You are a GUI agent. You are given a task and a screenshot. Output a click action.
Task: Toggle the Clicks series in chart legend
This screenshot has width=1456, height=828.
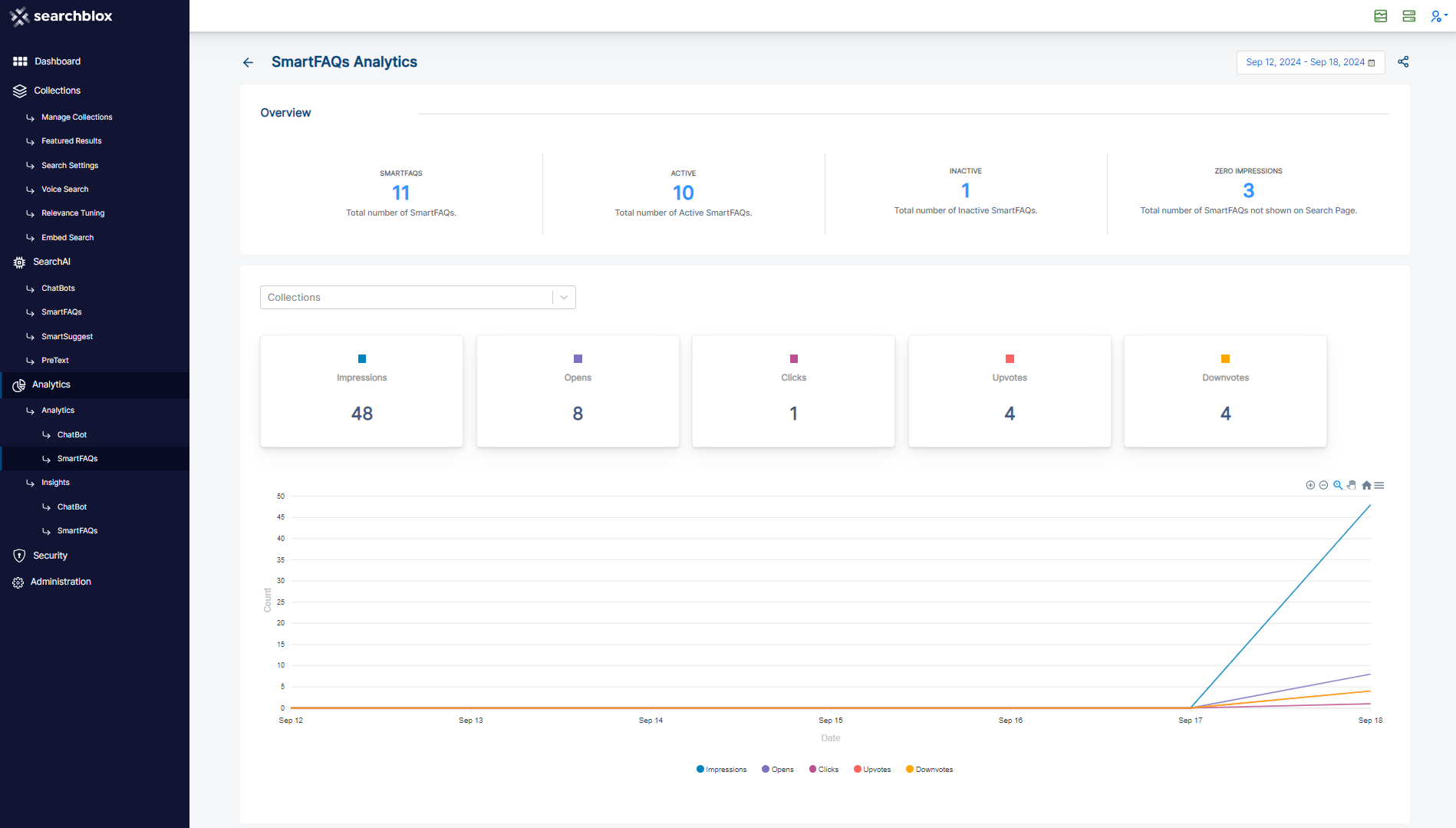click(x=824, y=769)
